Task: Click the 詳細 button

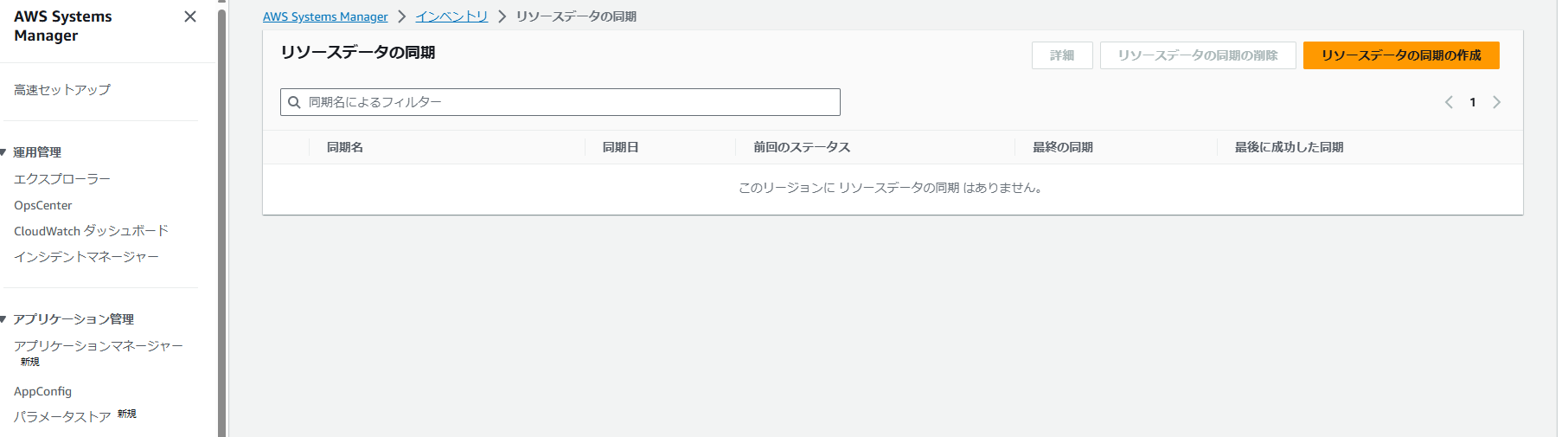Action: [x=1062, y=55]
